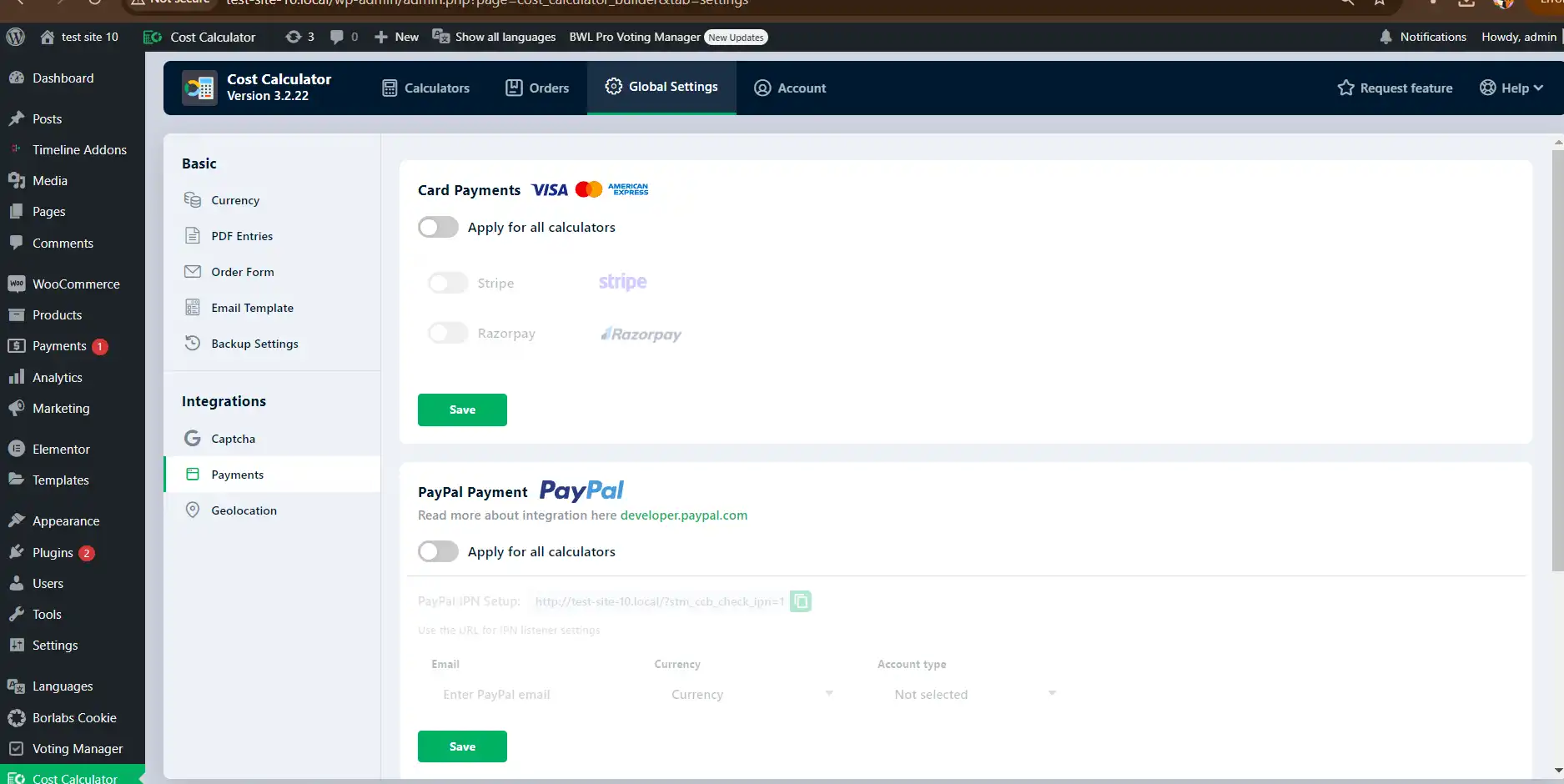Screen dimensions: 1564x784
Task: Click the Email Template icon
Action: [x=193, y=308]
